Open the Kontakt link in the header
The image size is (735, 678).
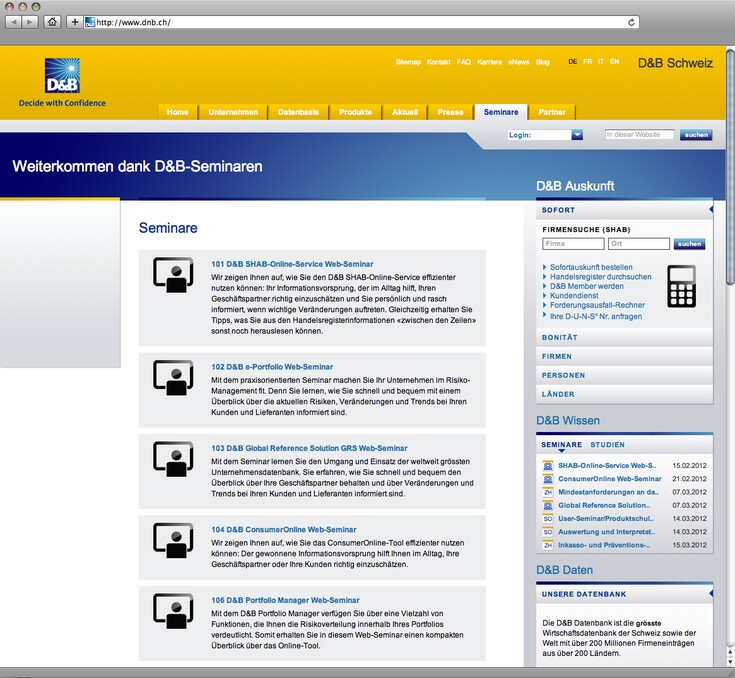pyautogui.click(x=438, y=62)
